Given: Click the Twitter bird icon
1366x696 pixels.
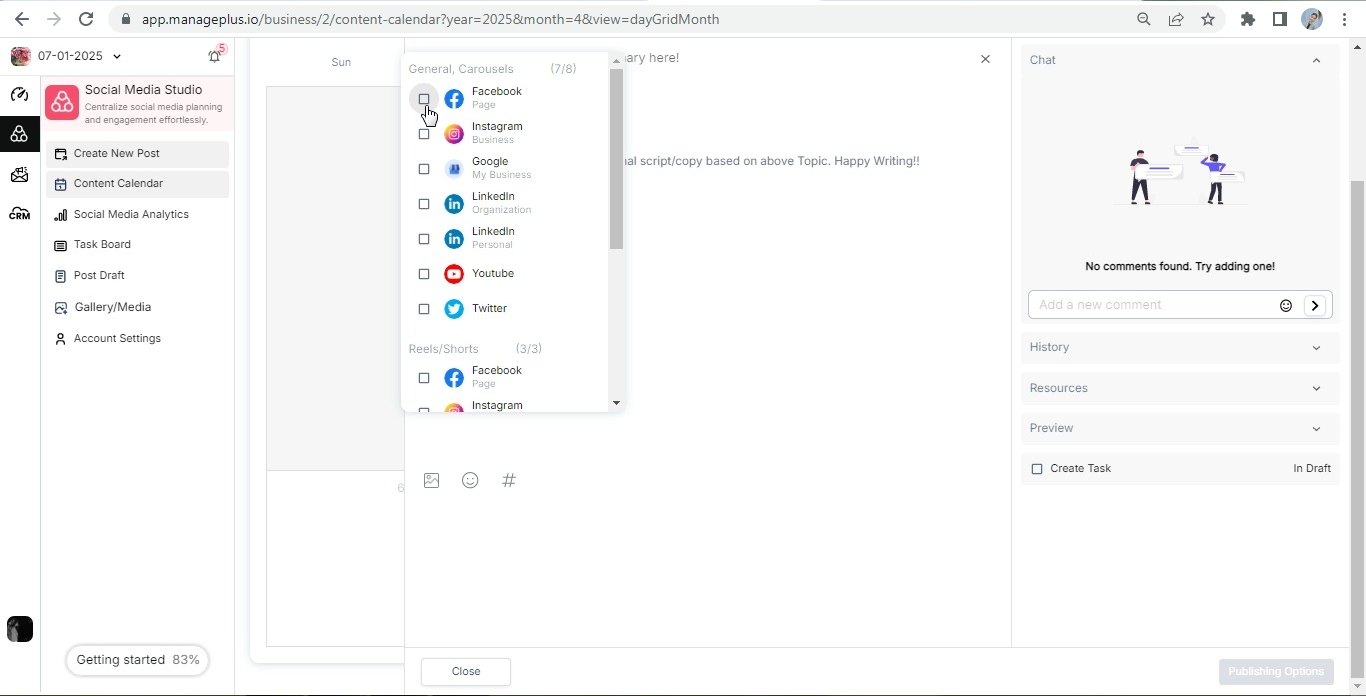Looking at the screenshot, I should point(454,309).
